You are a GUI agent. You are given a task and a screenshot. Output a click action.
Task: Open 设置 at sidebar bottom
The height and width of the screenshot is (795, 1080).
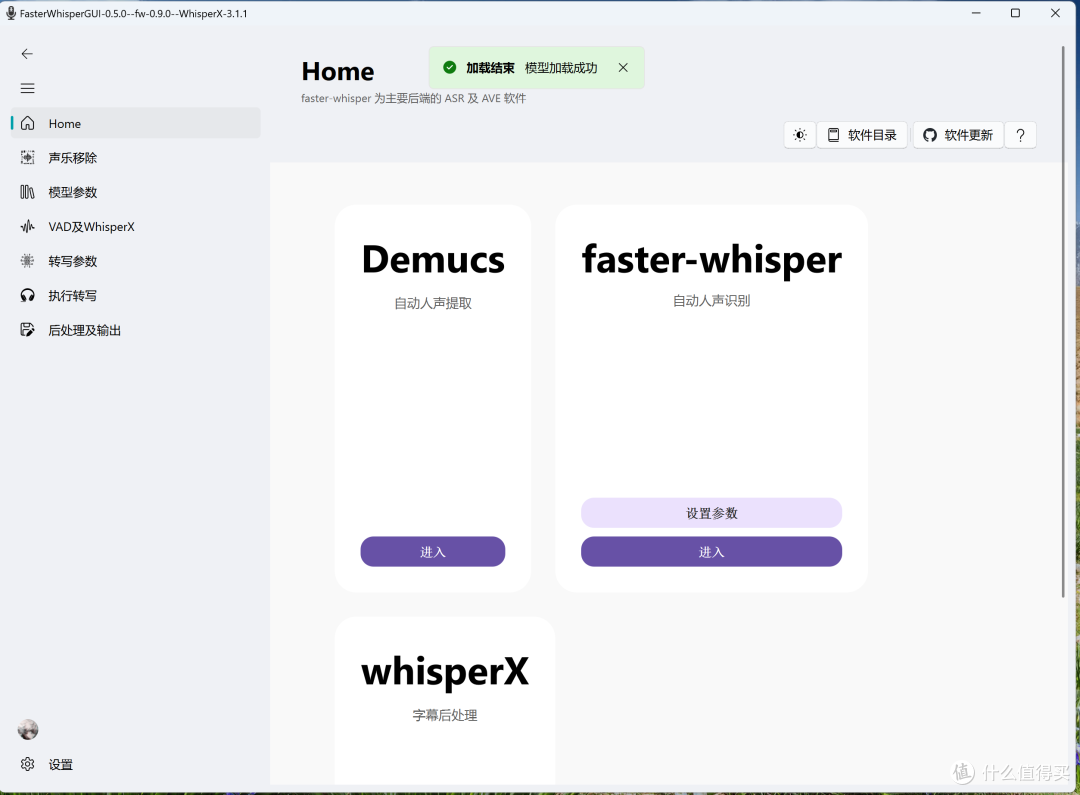pos(136,764)
